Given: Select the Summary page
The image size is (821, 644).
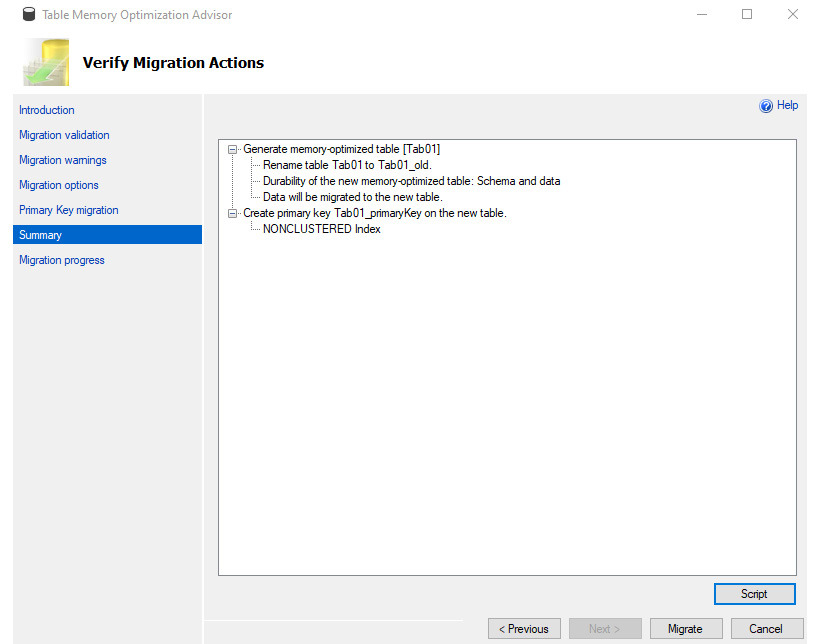Looking at the screenshot, I should click(107, 235).
